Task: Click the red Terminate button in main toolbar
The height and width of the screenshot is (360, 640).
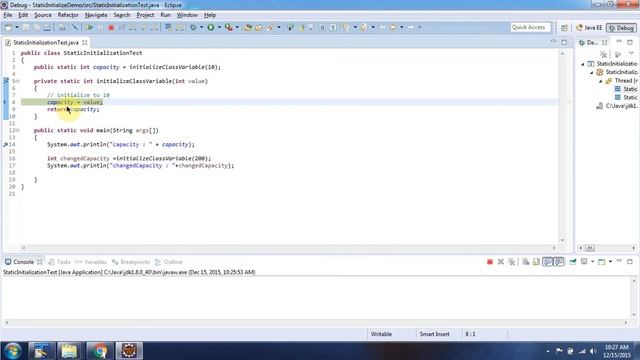Action: click(x=111, y=27)
